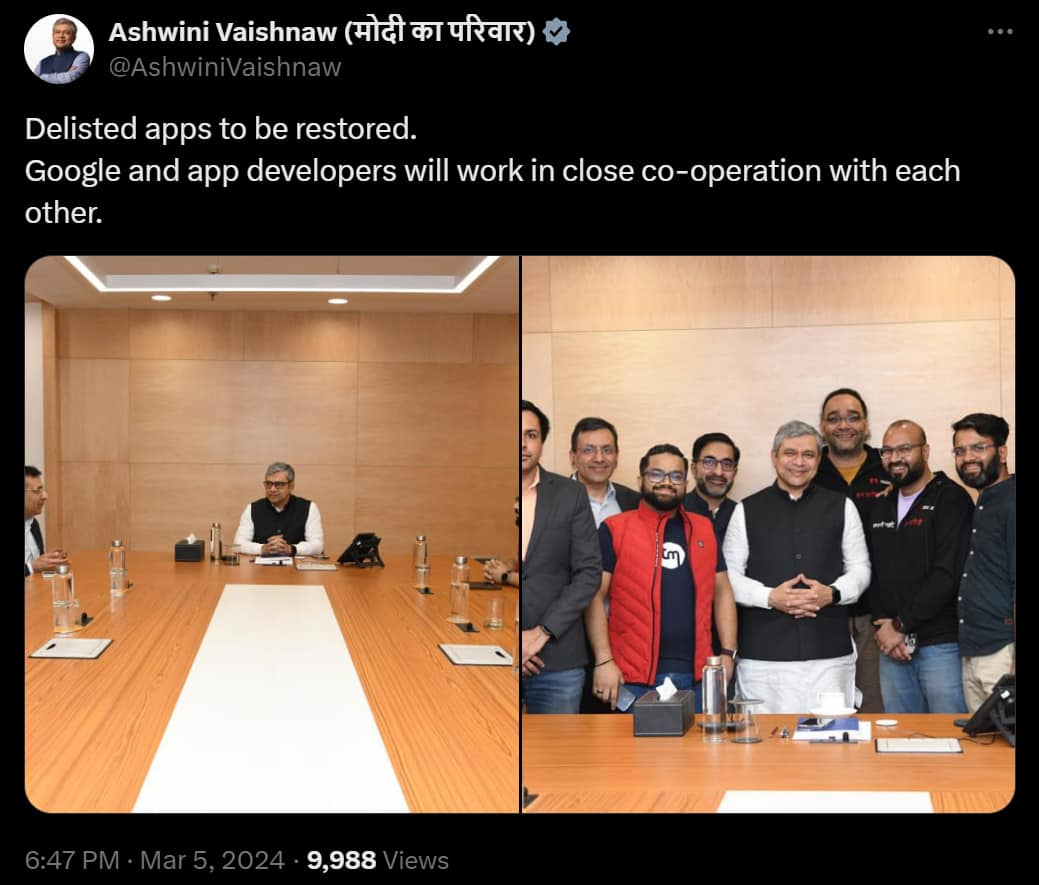Click the tissue box in right photo
Image resolution: width=1039 pixels, height=885 pixels.
[x=663, y=707]
